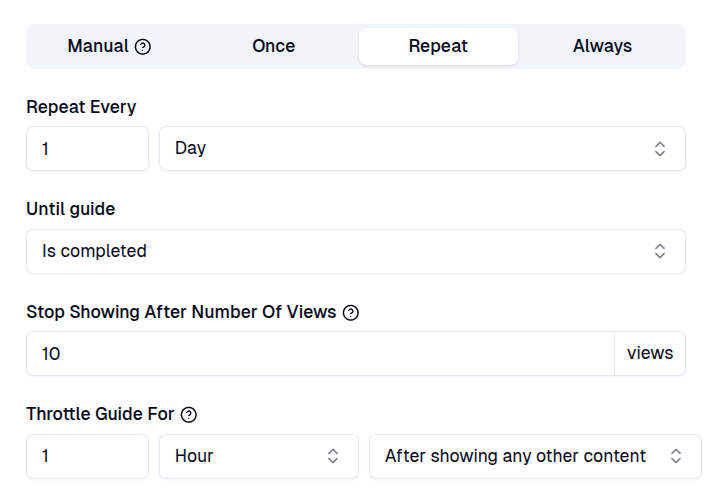This screenshot has width=724, height=498.
Task: Click the views suffix label
Action: click(650, 354)
